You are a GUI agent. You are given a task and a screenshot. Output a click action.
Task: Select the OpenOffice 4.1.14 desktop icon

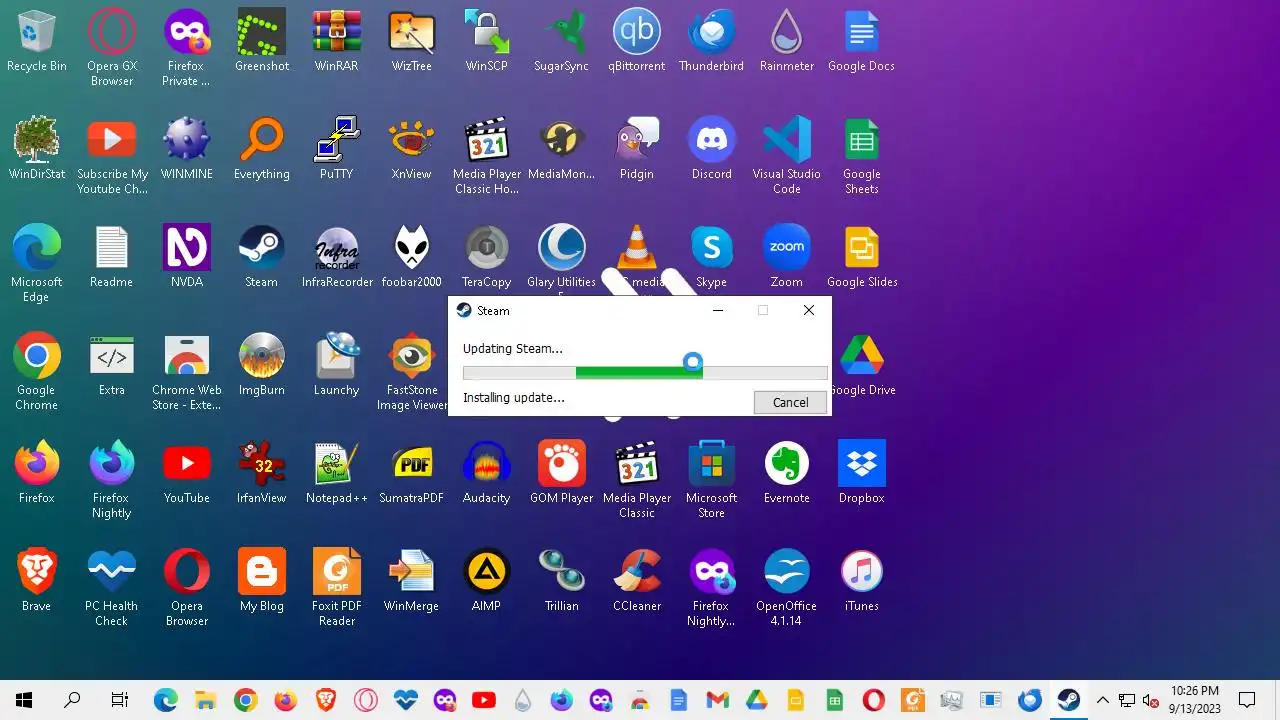787,588
